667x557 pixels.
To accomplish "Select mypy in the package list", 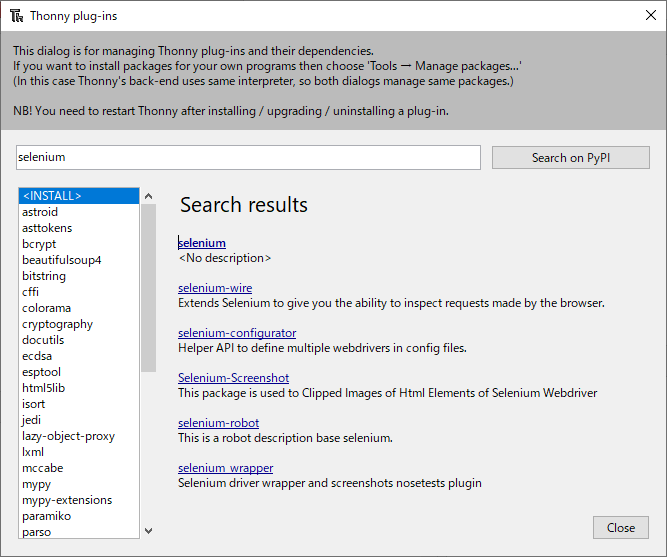I will 79,484.
